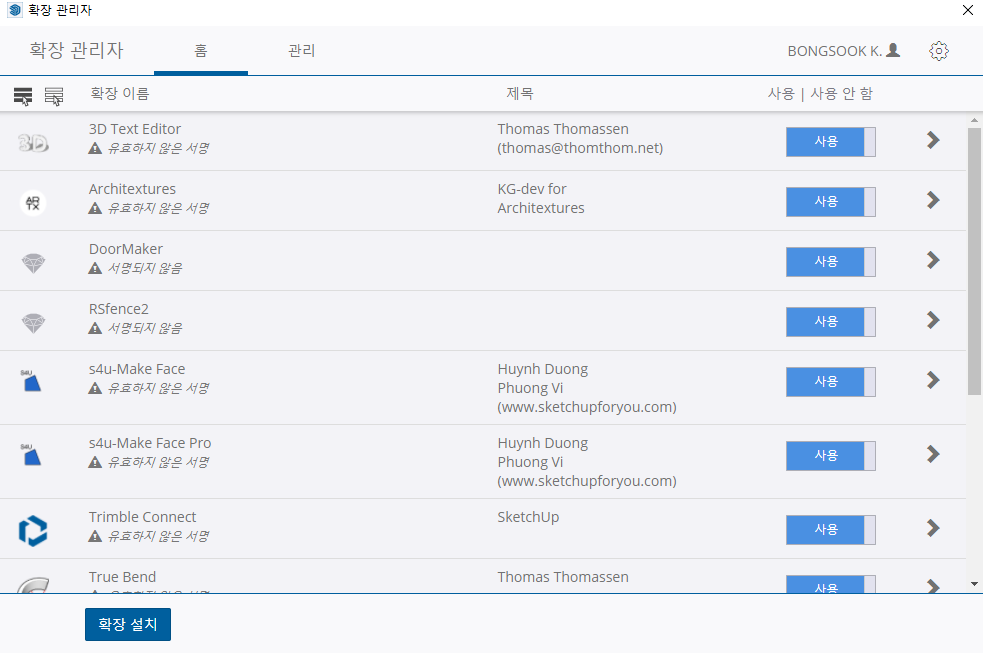The height and width of the screenshot is (653, 983).
Task: Open settings via the gear icon
Action: click(x=938, y=51)
